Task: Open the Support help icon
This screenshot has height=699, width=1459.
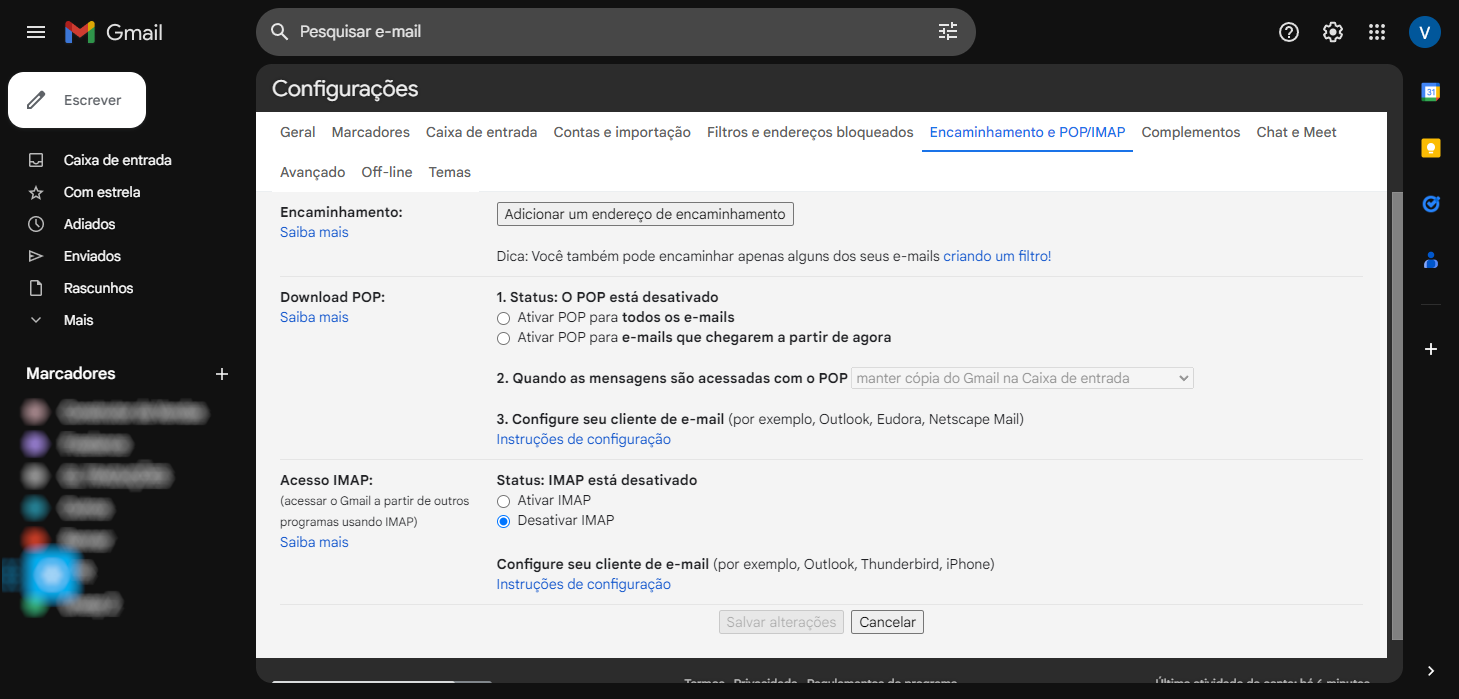Action: coord(1289,32)
